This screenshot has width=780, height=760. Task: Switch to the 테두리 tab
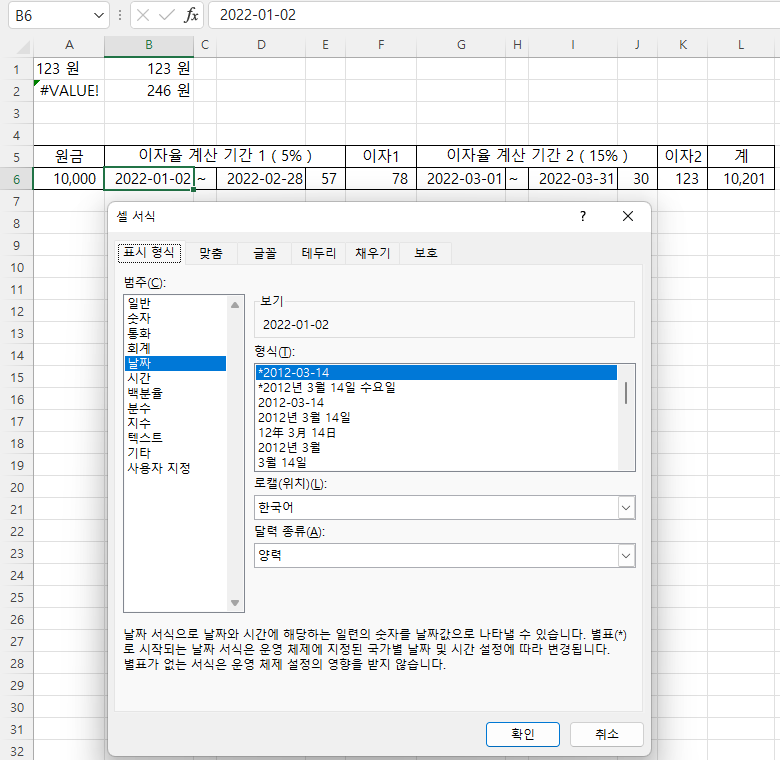click(318, 253)
